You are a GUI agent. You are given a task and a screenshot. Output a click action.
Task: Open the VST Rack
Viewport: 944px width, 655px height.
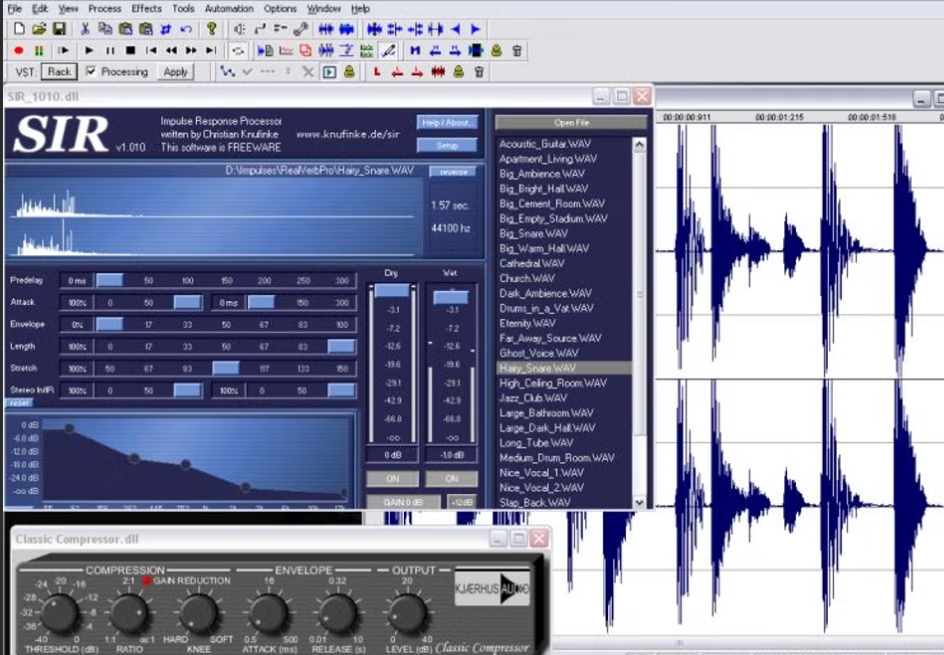(x=59, y=72)
